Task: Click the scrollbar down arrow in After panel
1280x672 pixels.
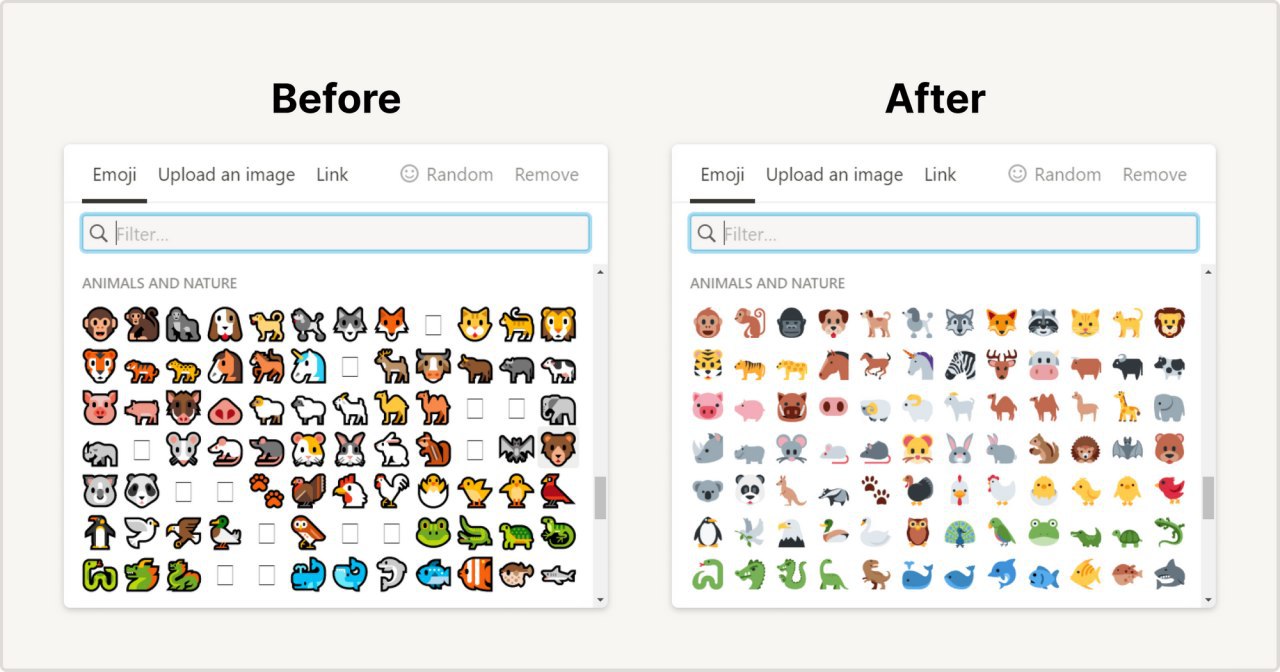Action: point(1208,600)
